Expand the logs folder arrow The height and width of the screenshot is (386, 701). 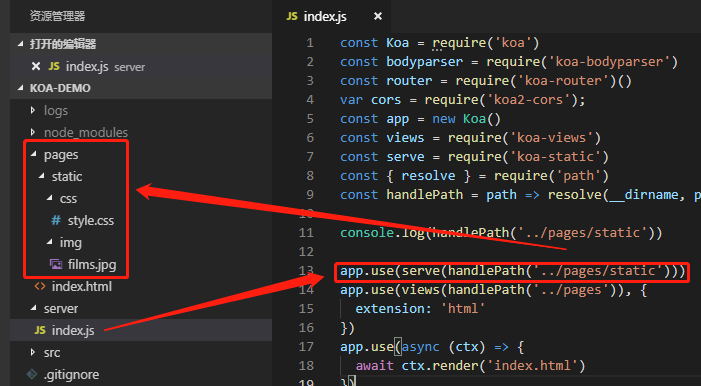pyautogui.click(x=33, y=110)
